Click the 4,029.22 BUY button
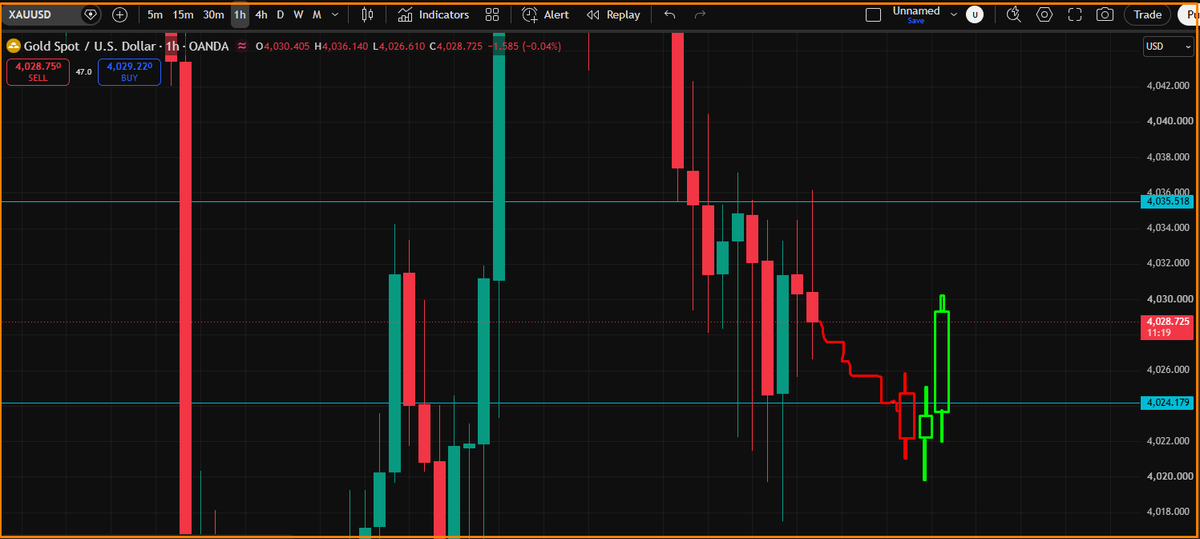This screenshot has height=539, width=1200. click(x=129, y=71)
